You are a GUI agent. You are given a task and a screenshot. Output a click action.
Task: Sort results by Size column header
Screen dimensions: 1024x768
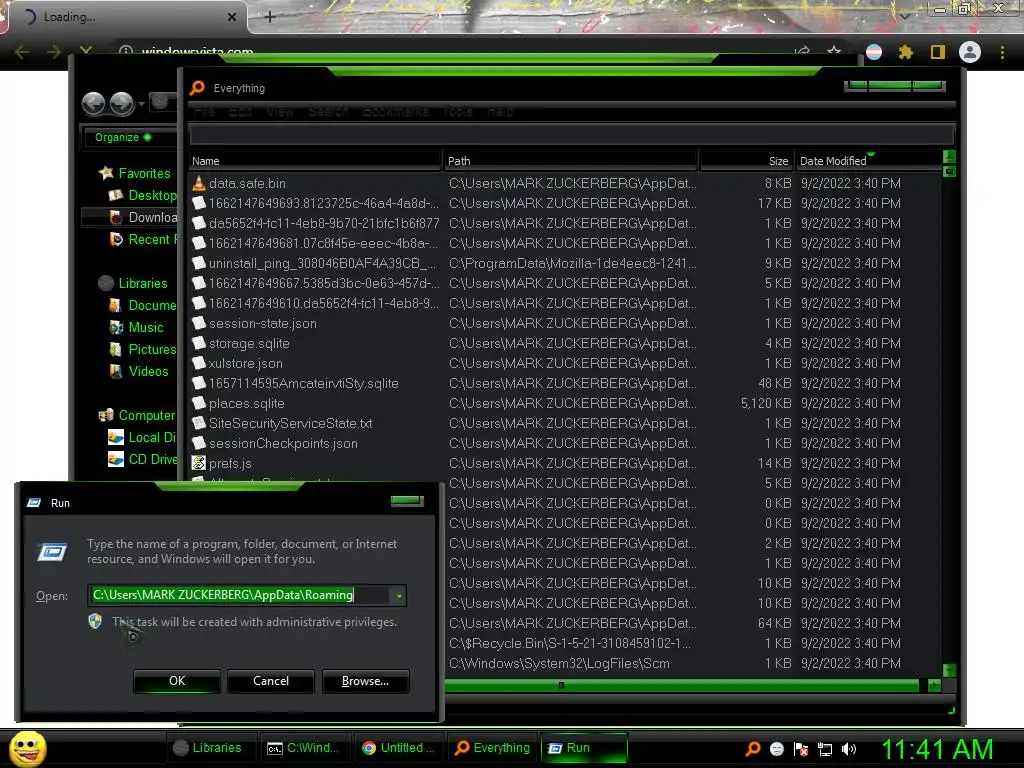point(746,161)
